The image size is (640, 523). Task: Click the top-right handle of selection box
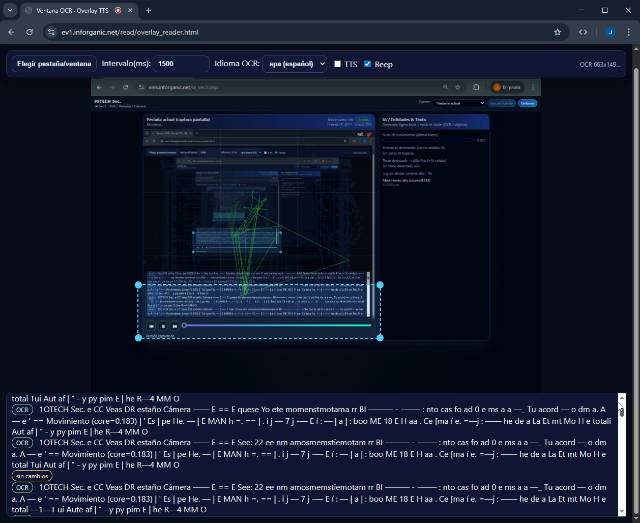pyautogui.click(x=379, y=285)
